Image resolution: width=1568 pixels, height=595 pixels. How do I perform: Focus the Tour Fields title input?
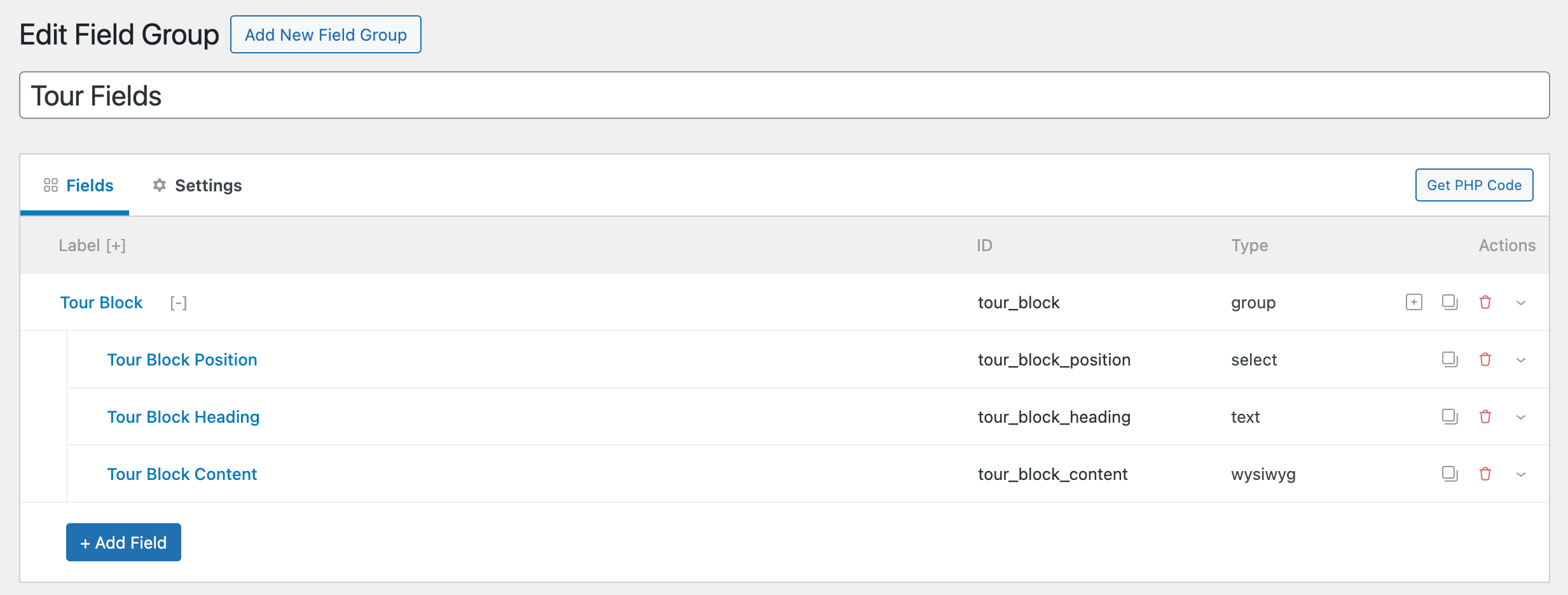click(784, 95)
